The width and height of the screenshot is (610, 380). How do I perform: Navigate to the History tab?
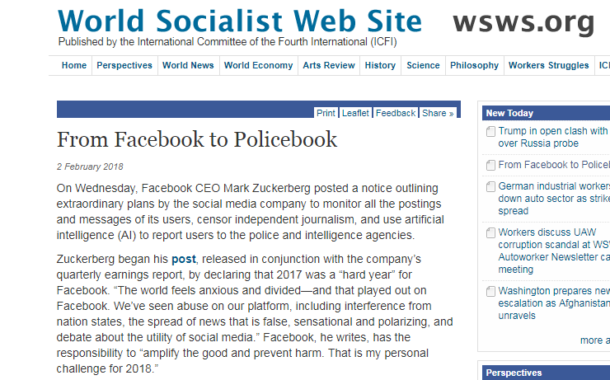pyautogui.click(x=380, y=65)
